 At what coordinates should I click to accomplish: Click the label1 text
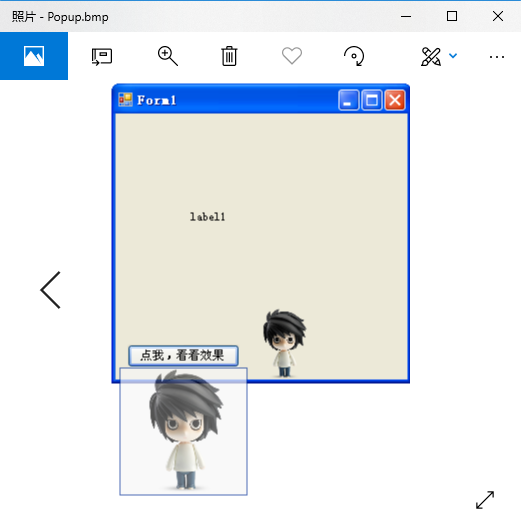pos(207,217)
